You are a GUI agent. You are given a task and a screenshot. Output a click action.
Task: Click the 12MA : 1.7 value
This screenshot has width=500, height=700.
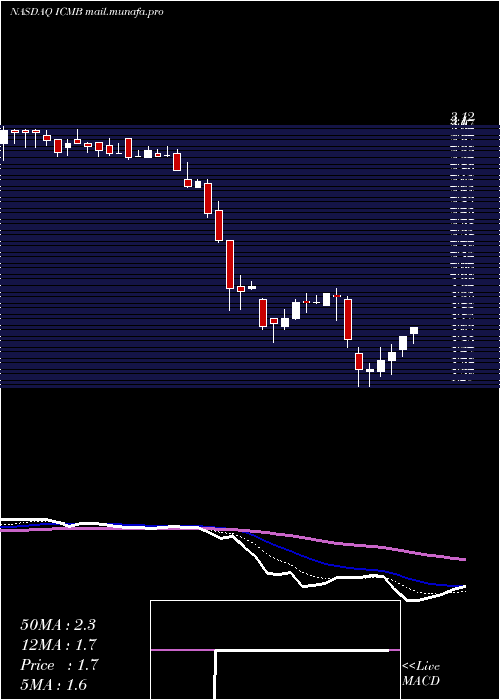click(58, 645)
